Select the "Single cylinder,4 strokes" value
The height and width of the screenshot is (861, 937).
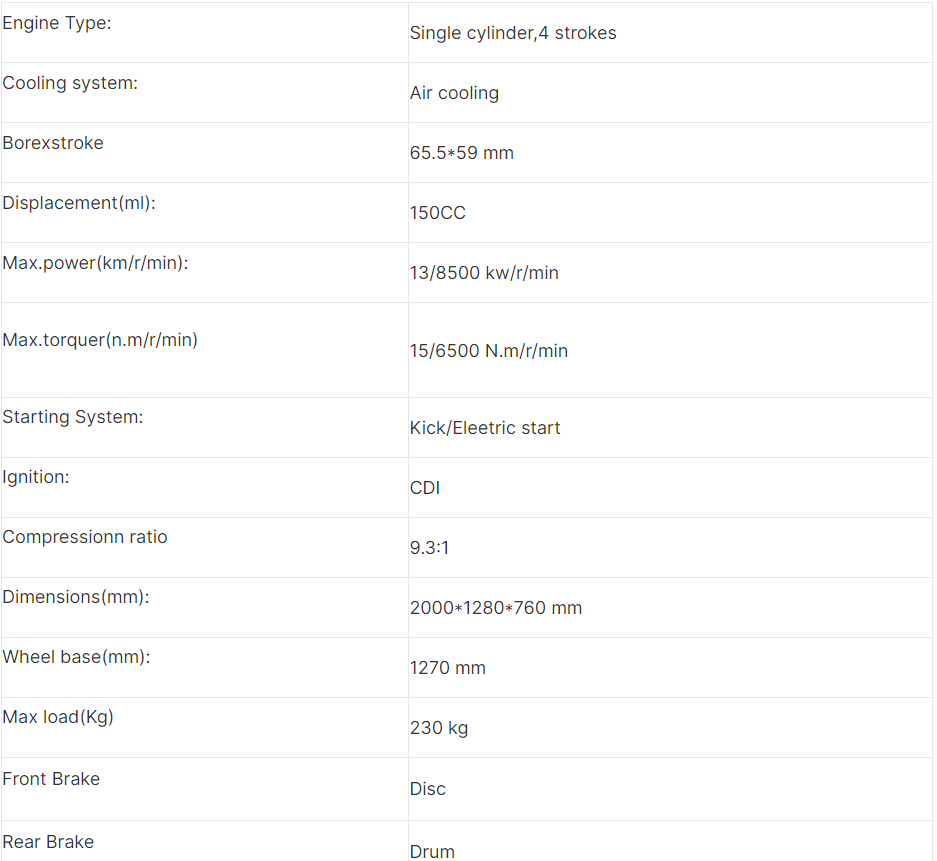pos(513,33)
